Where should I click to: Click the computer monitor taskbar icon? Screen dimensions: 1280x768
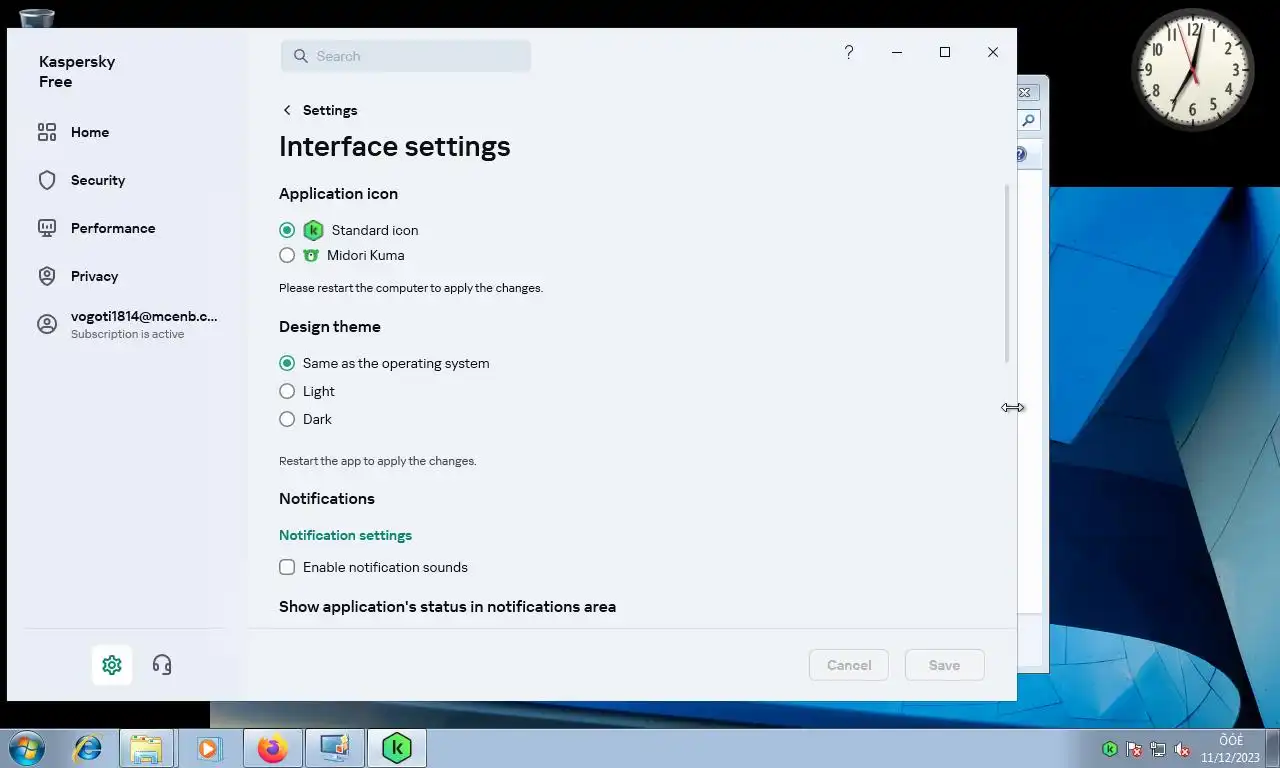tap(334, 748)
